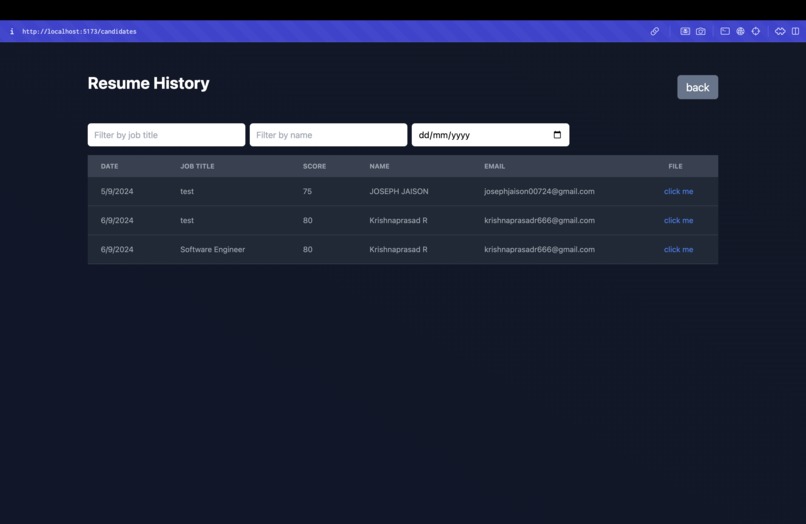Click the Software Engineer job title cell
806x524 pixels.
click(212, 249)
